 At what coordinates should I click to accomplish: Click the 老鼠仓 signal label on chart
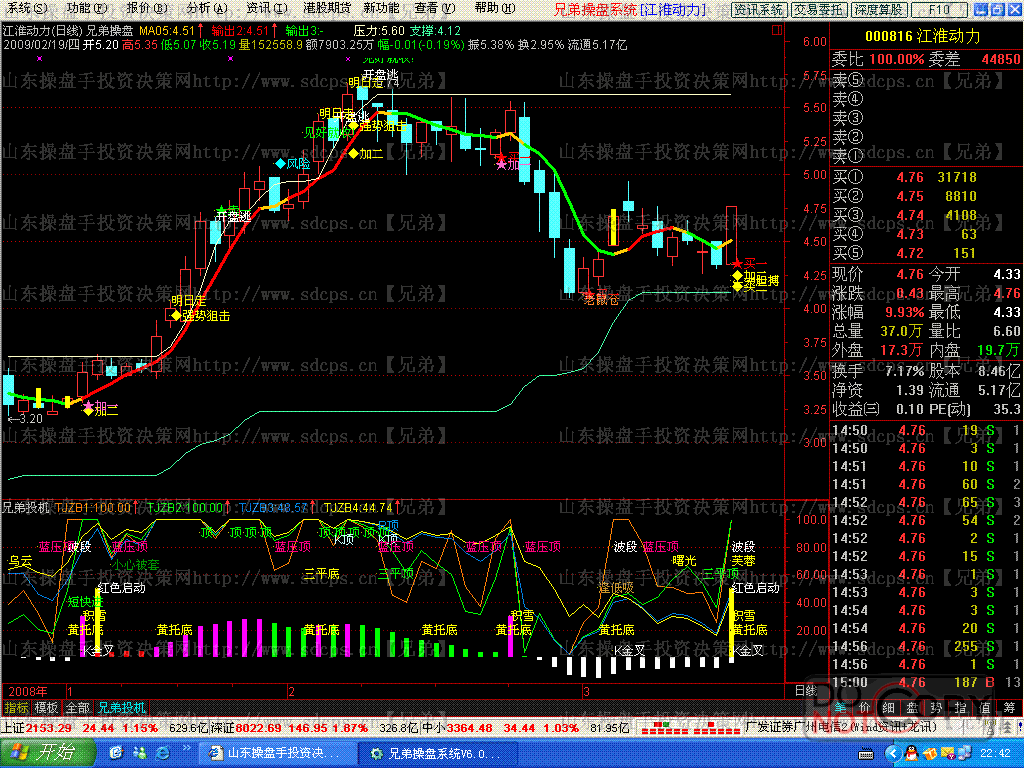601,300
